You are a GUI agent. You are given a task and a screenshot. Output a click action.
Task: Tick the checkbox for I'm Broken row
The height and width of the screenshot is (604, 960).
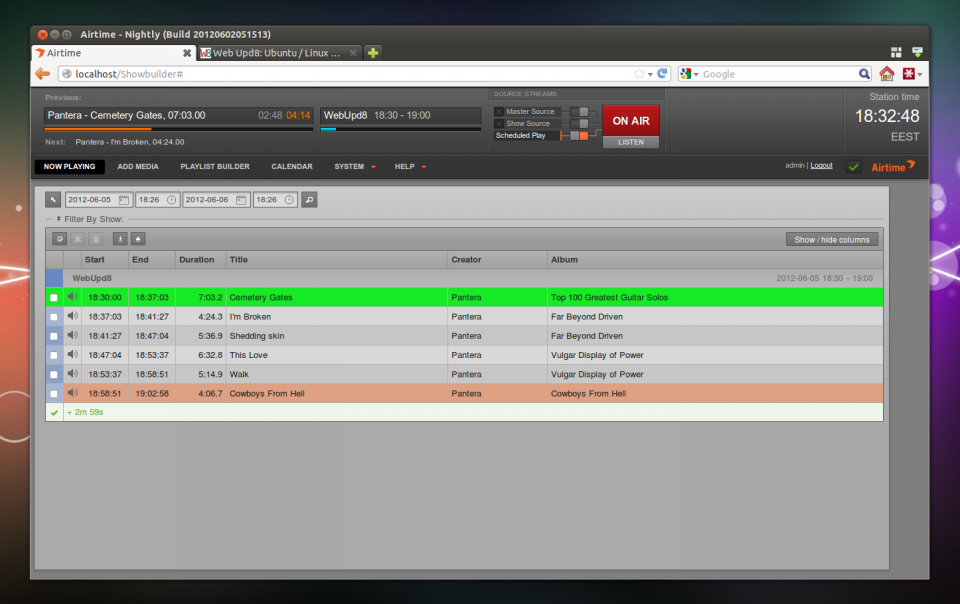click(54, 317)
